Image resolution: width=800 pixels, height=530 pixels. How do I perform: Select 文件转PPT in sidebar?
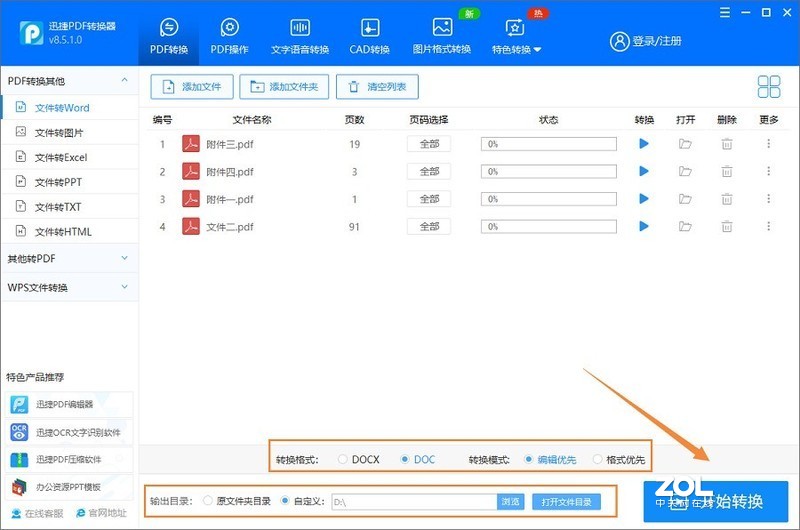[x=70, y=182]
